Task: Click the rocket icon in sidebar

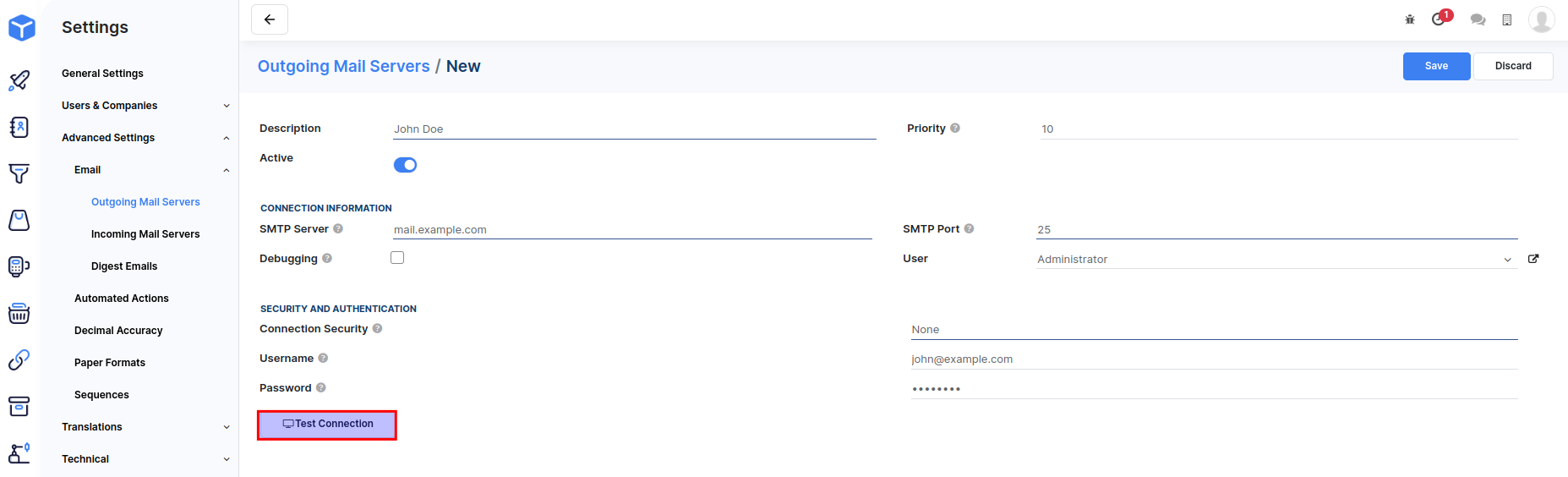Action: pyautogui.click(x=19, y=80)
